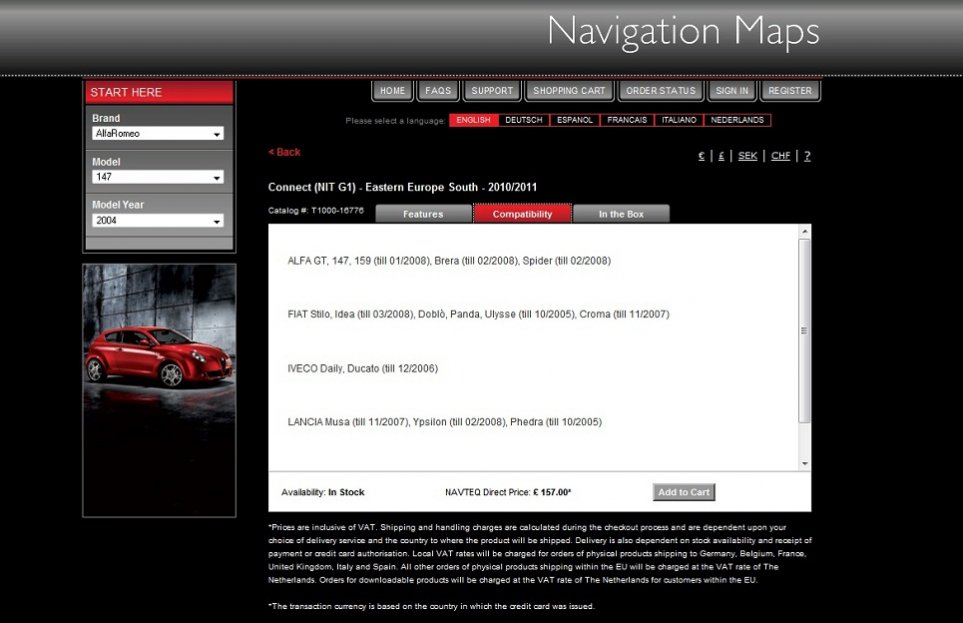This screenshot has width=963, height=623.
Task: Select the Pound sterling currency symbol
Action: click(721, 156)
